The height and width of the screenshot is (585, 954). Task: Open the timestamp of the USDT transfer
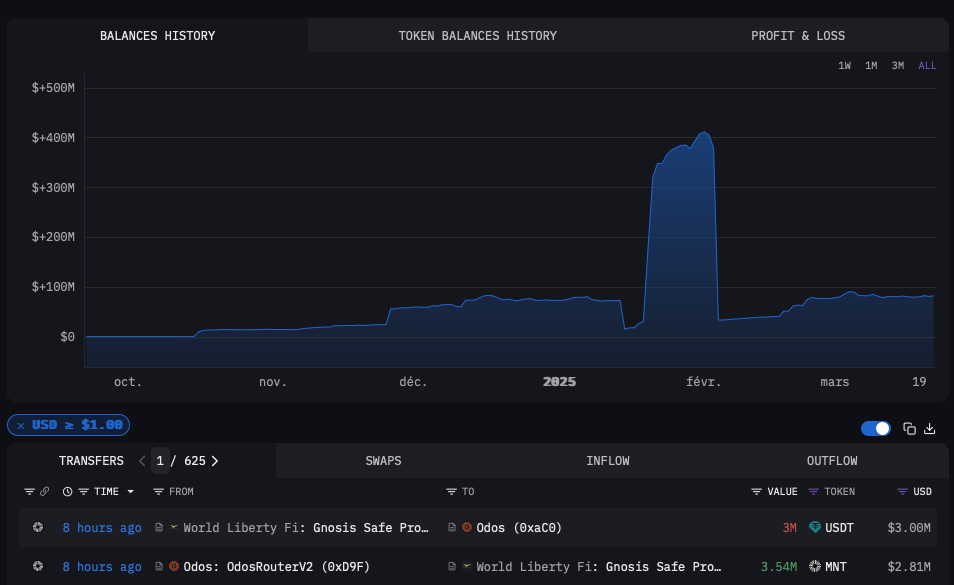pyautogui.click(x=102, y=528)
